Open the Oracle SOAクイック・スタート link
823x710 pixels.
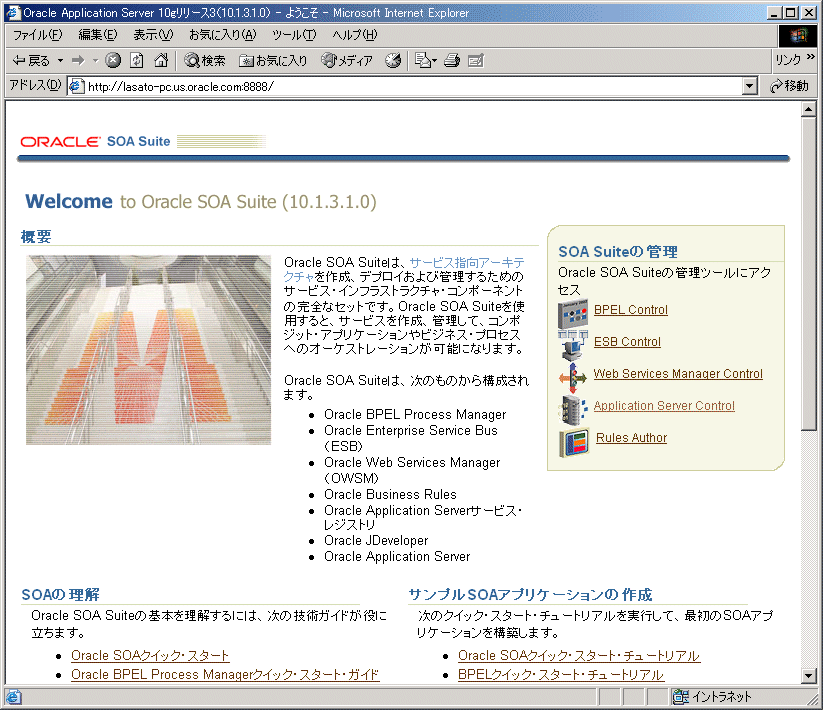pos(150,656)
